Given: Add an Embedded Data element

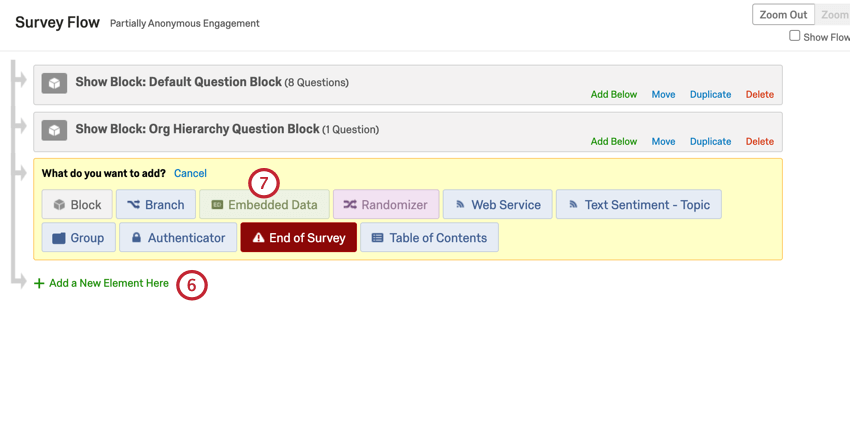Looking at the screenshot, I should 264,205.
